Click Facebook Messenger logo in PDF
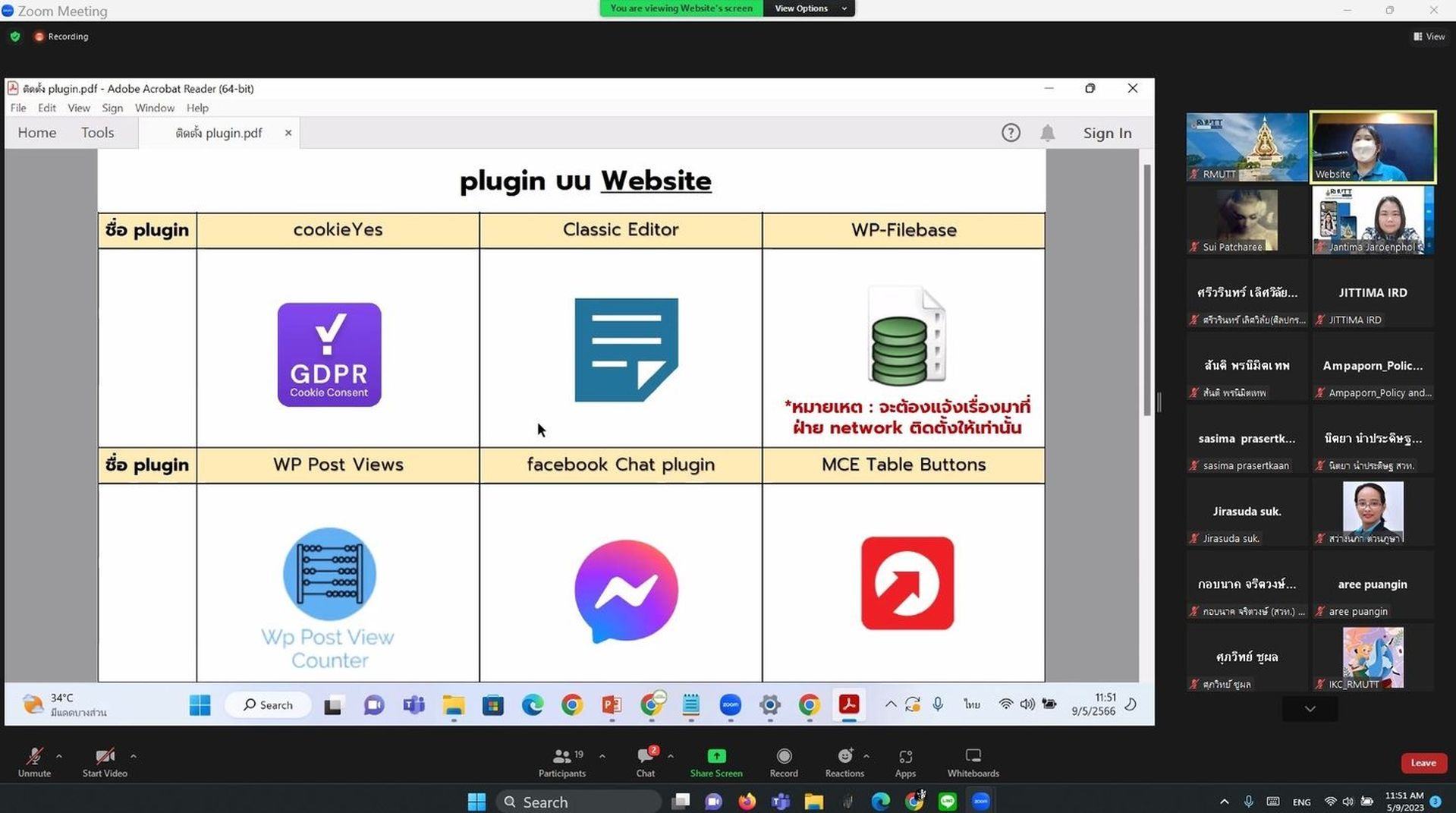Viewport: 1456px width, 813px height. 626,591
